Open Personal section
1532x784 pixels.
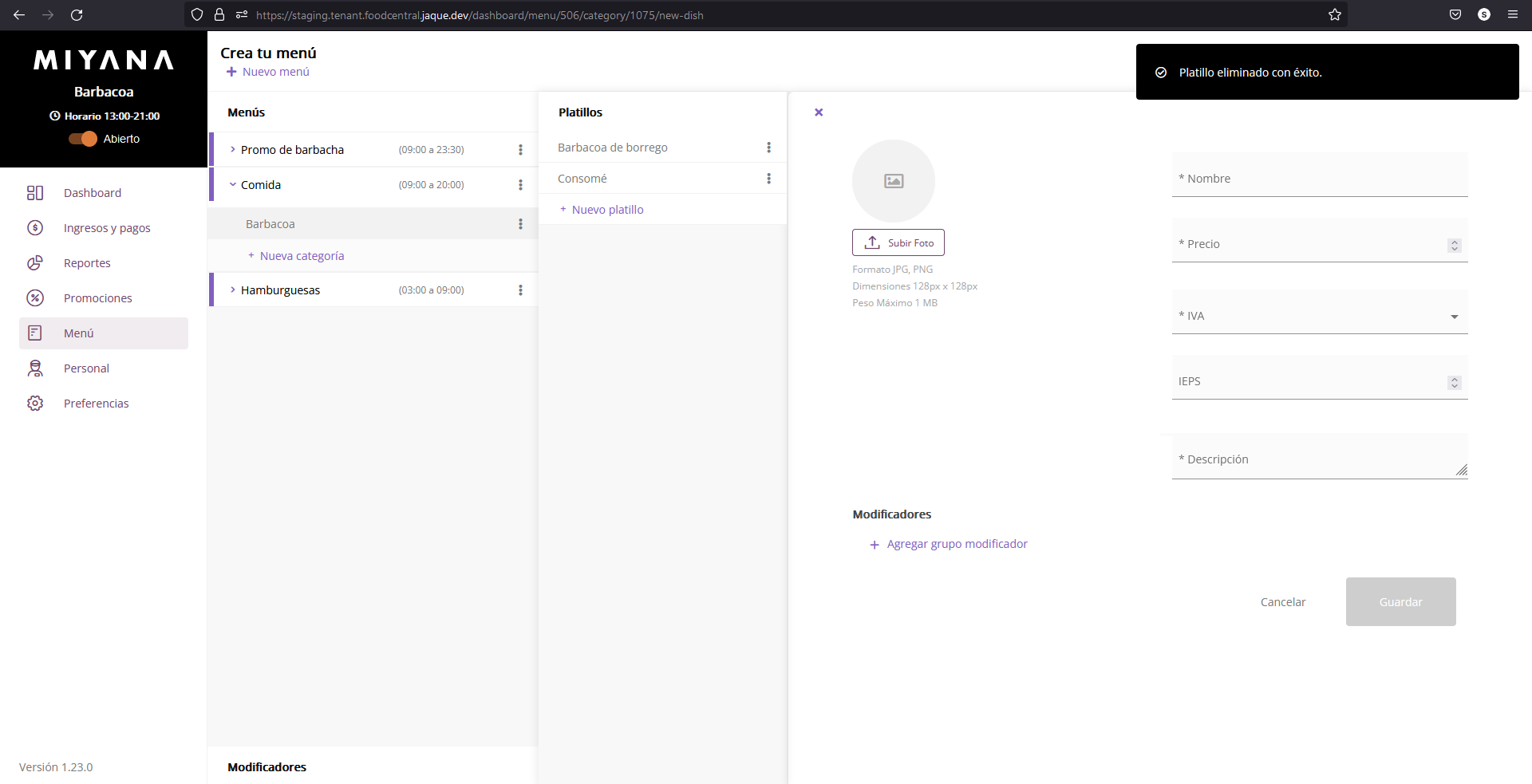tap(104, 368)
